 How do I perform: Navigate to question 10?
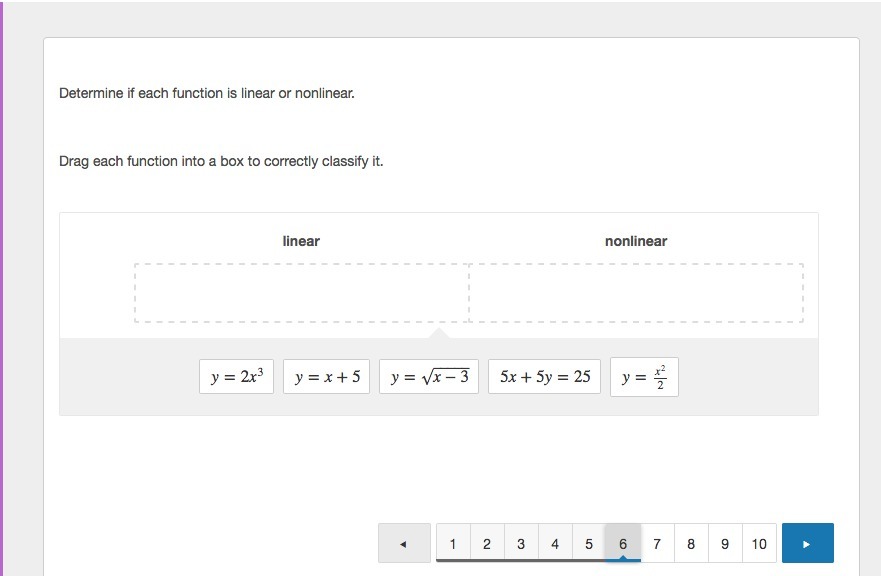(x=759, y=543)
